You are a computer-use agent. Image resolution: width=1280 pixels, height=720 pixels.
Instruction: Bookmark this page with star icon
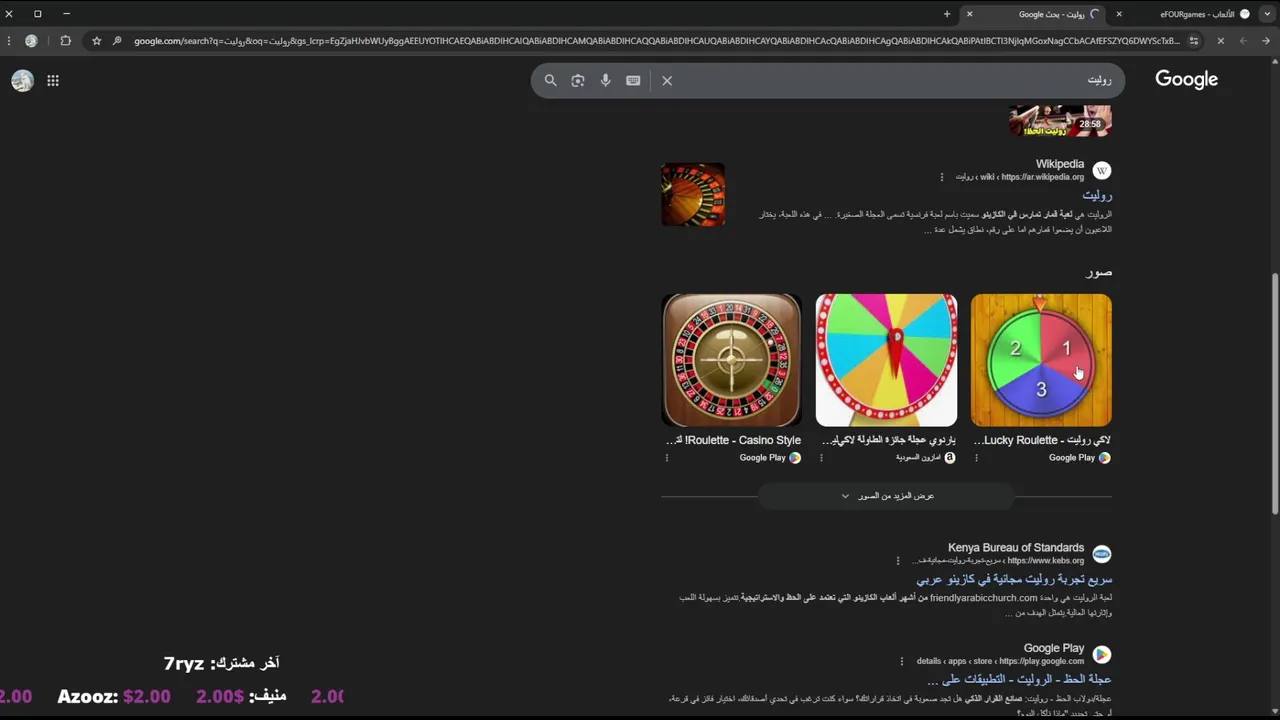pos(96,41)
